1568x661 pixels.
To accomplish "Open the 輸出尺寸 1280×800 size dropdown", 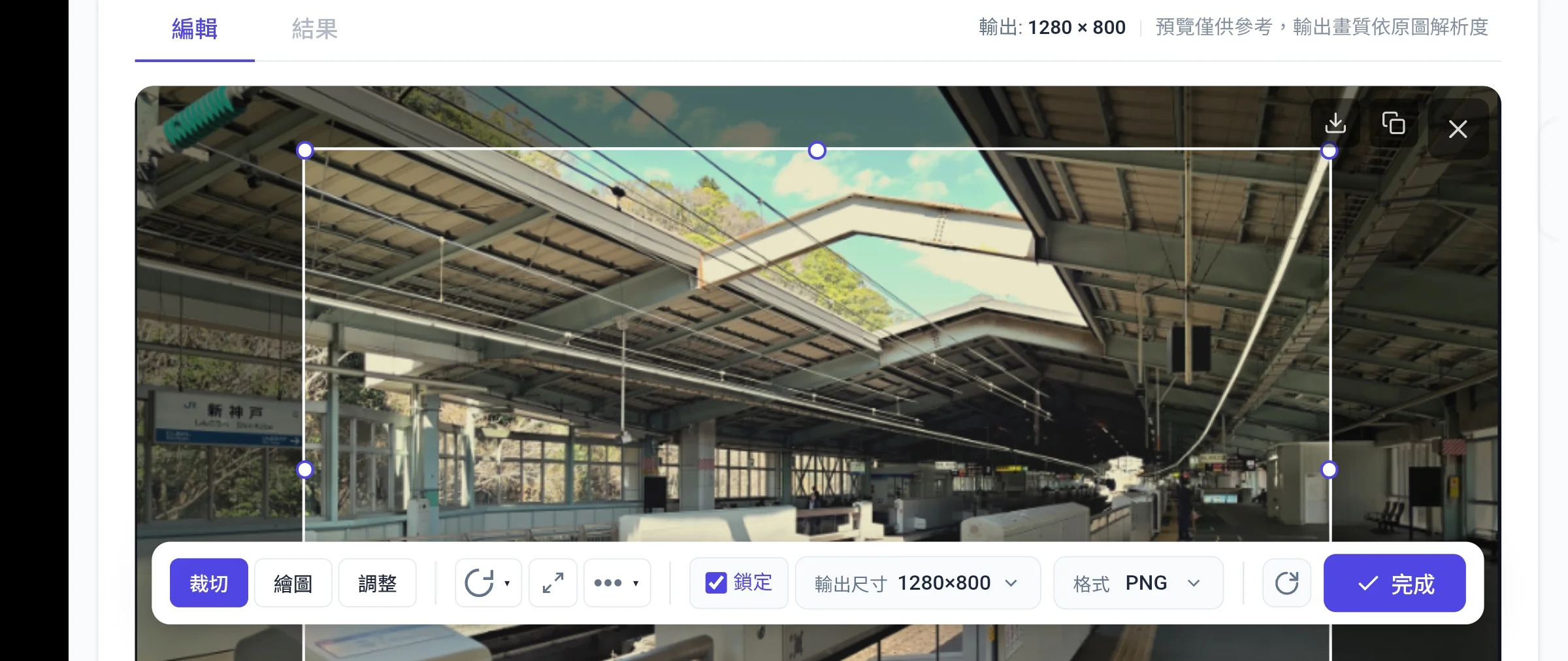I will (x=917, y=583).
